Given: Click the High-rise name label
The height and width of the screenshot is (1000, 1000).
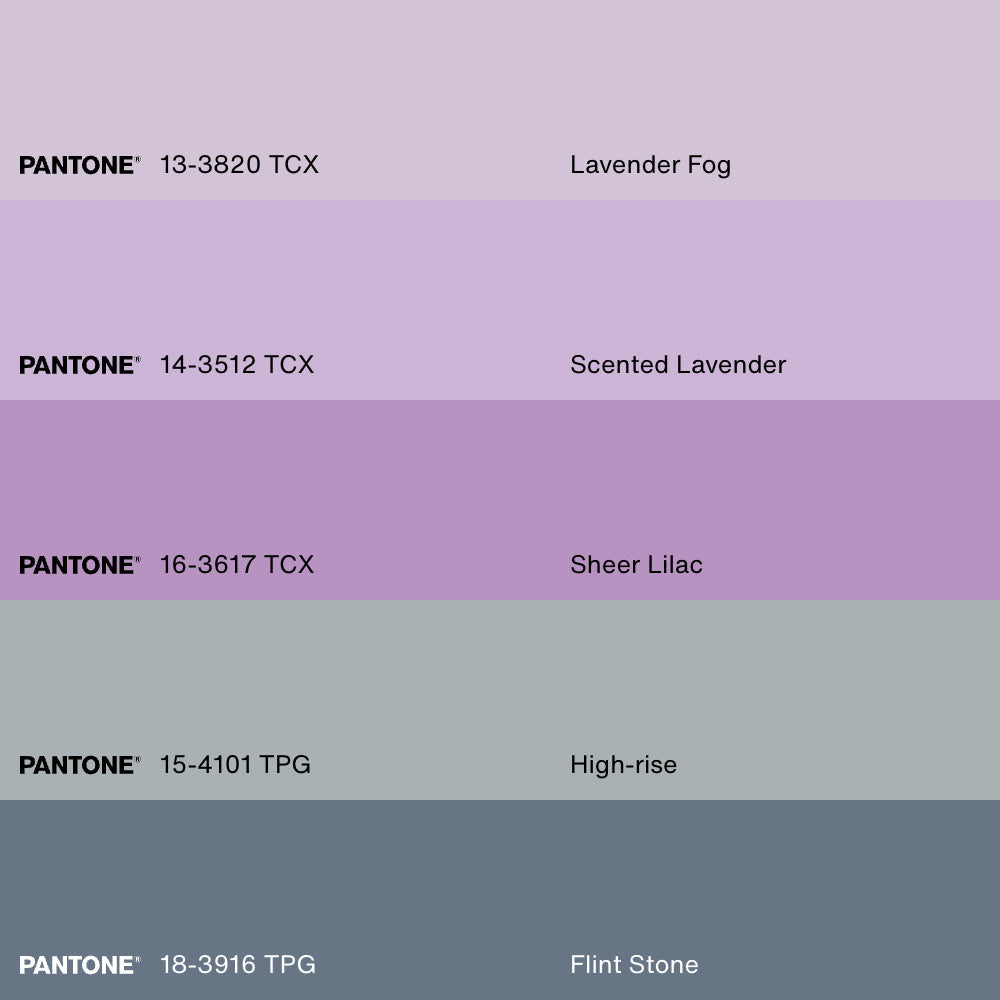Looking at the screenshot, I should coord(623,765).
